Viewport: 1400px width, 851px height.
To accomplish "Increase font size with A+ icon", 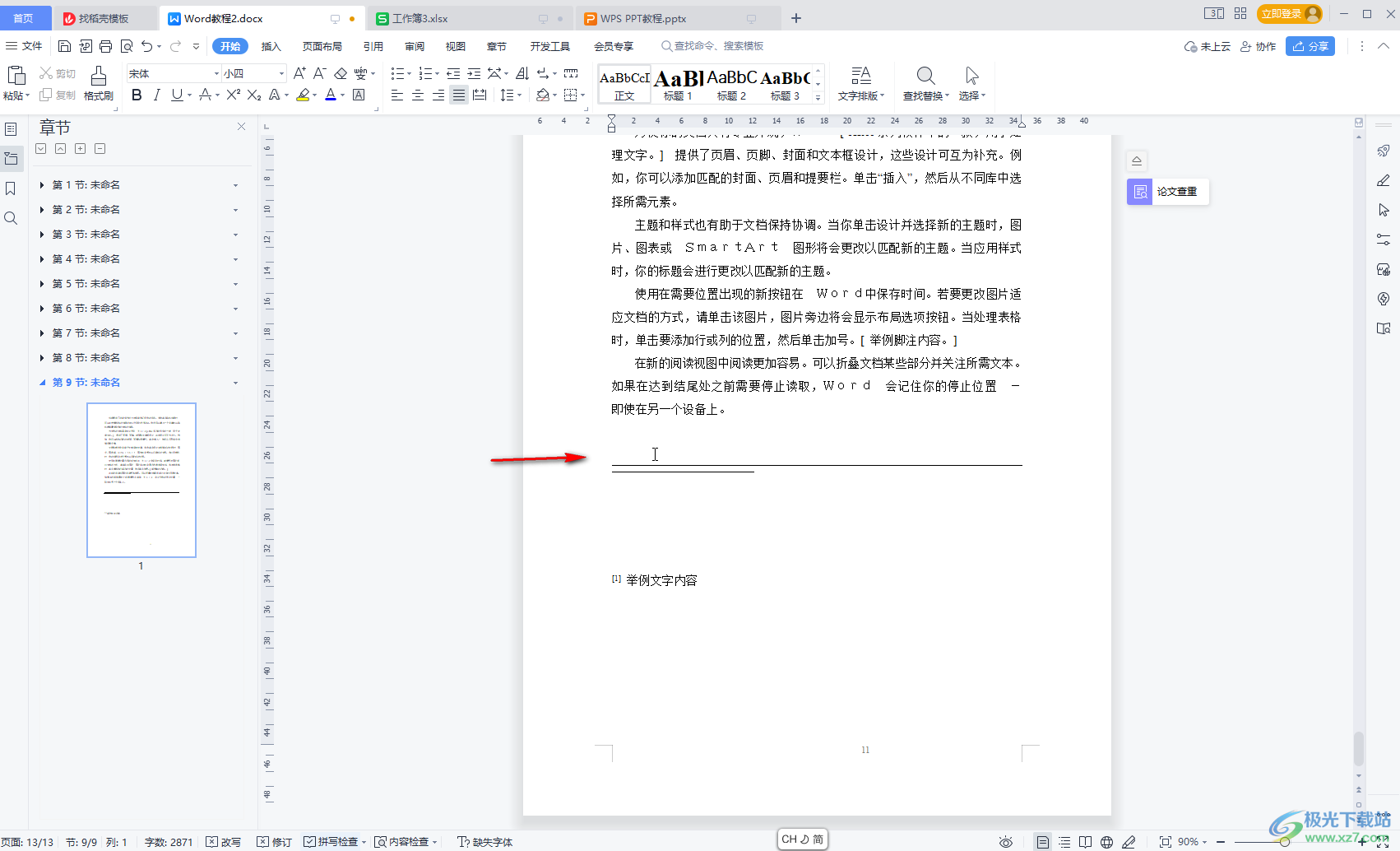I will (x=299, y=73).
